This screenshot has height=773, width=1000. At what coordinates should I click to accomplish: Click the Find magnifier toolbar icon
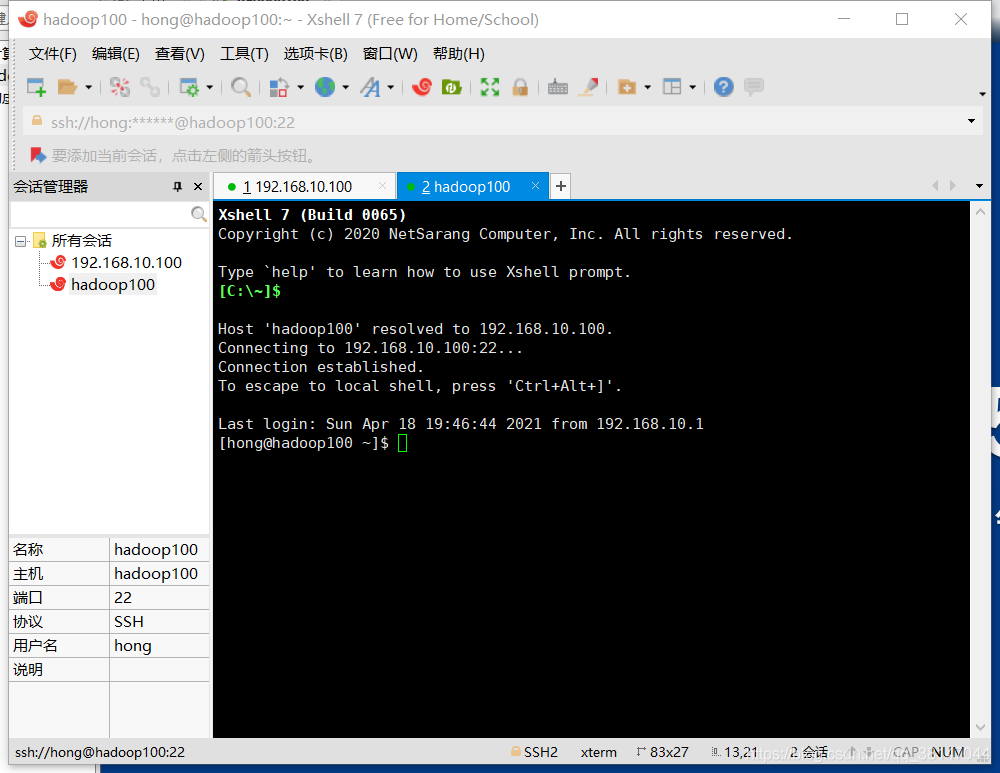click(241, 88)
